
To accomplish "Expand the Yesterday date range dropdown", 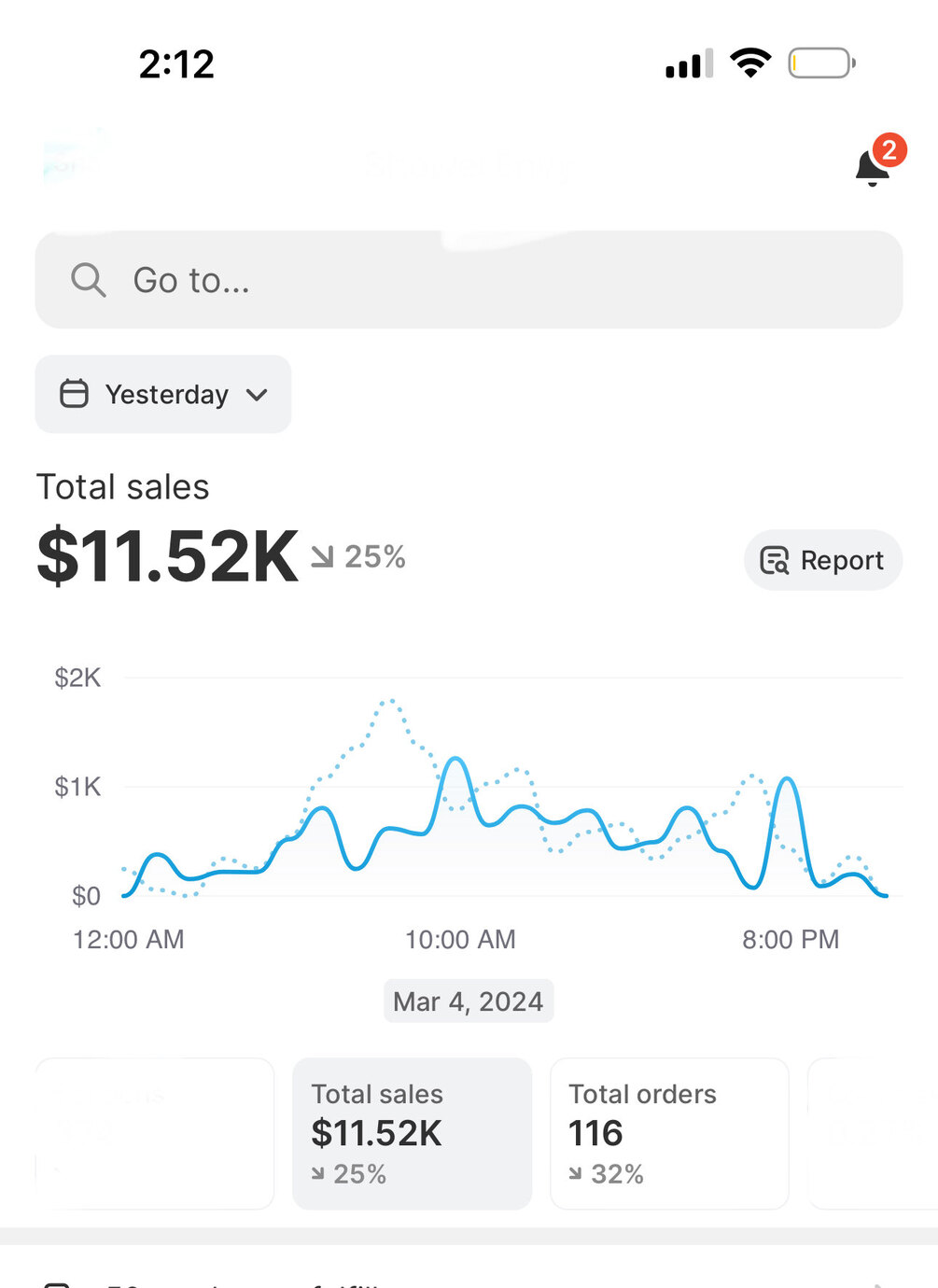I will [163, 394].
